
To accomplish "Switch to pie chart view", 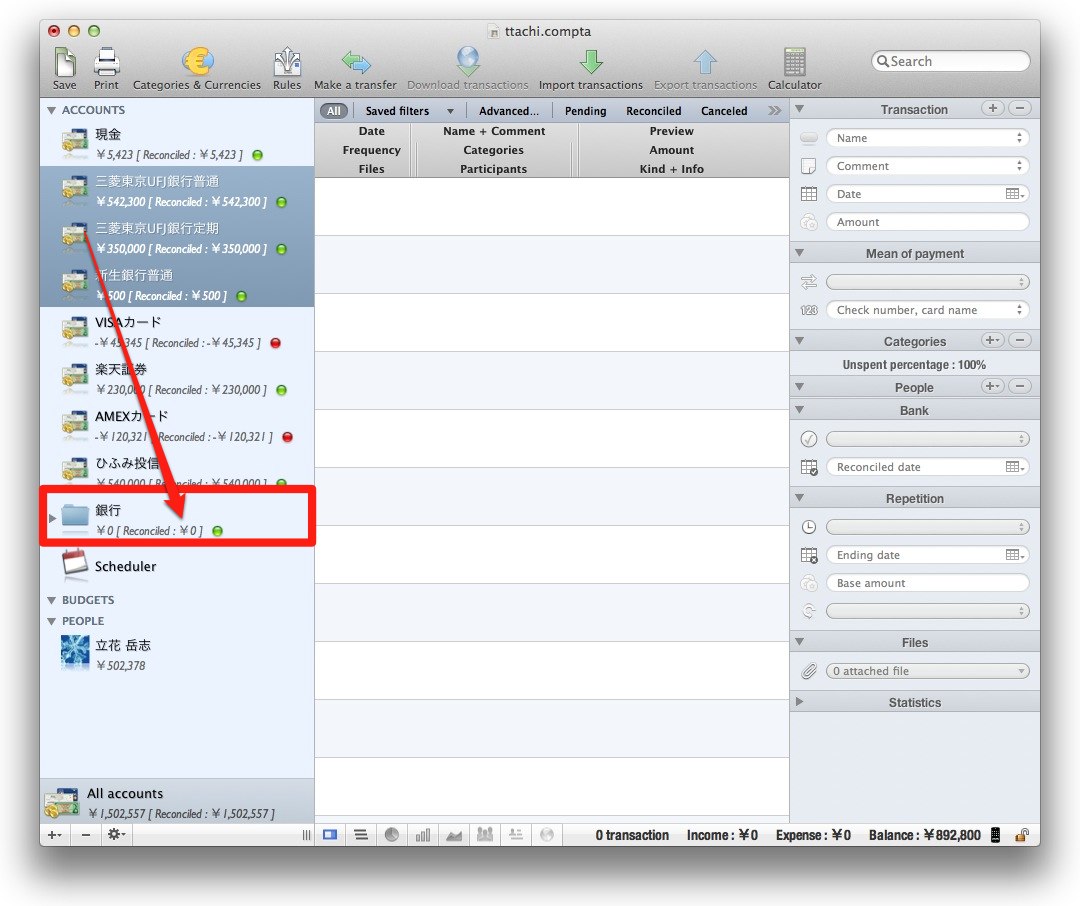I will 392,835.
